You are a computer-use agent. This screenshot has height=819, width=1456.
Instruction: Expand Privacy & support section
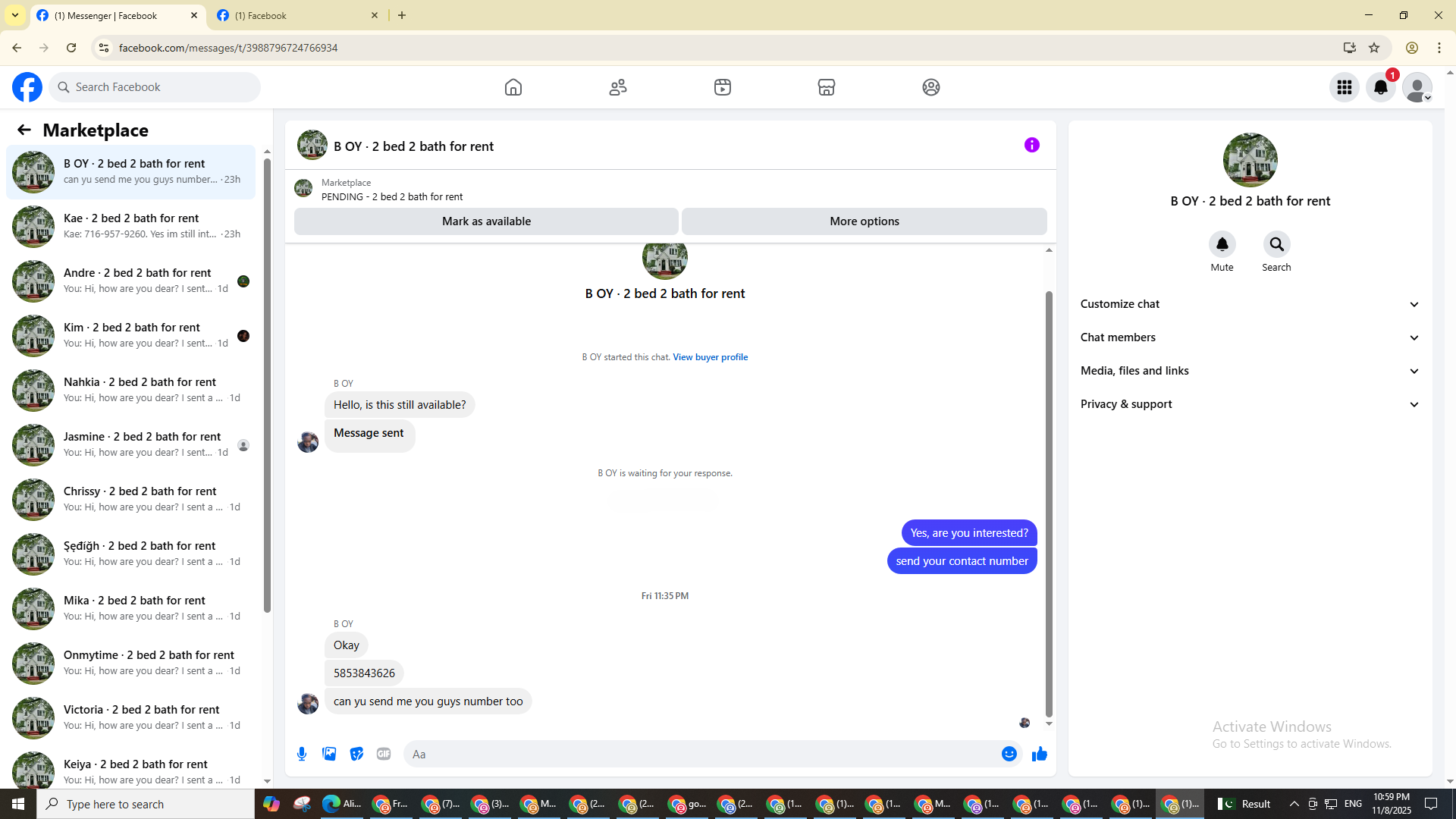[1250, 404]
